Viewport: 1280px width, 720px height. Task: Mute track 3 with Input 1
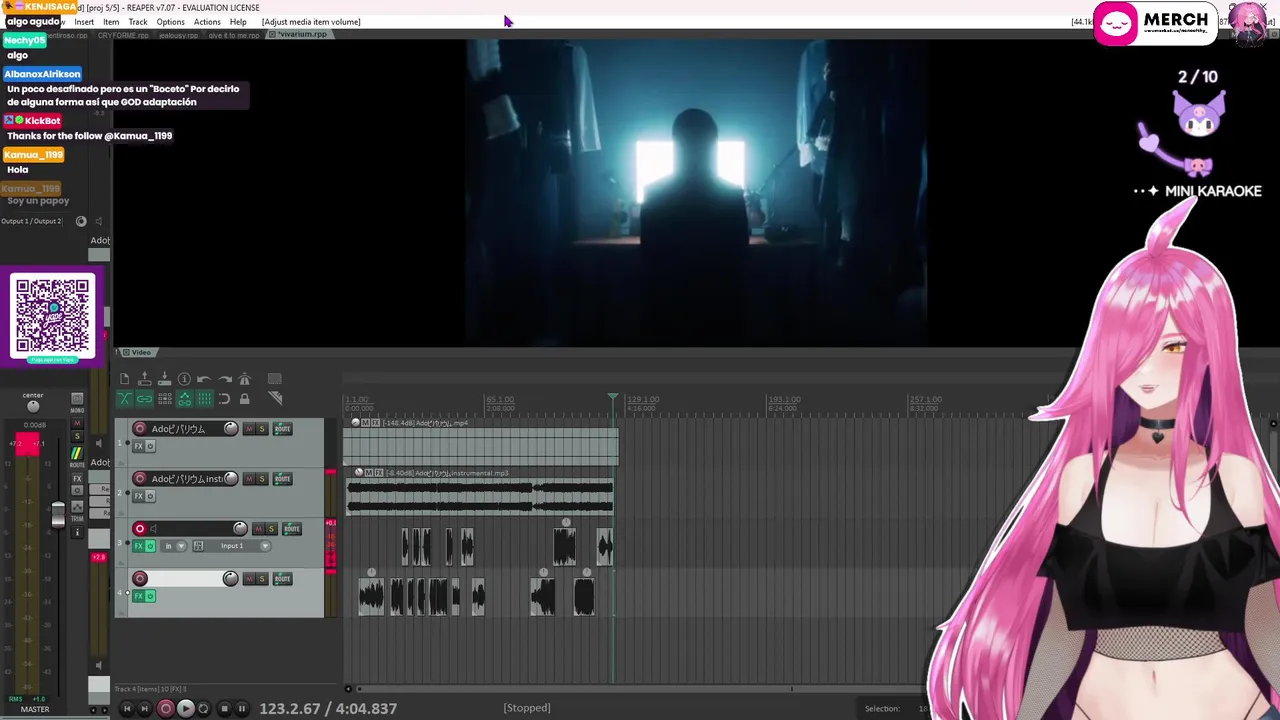pos(259,529)
